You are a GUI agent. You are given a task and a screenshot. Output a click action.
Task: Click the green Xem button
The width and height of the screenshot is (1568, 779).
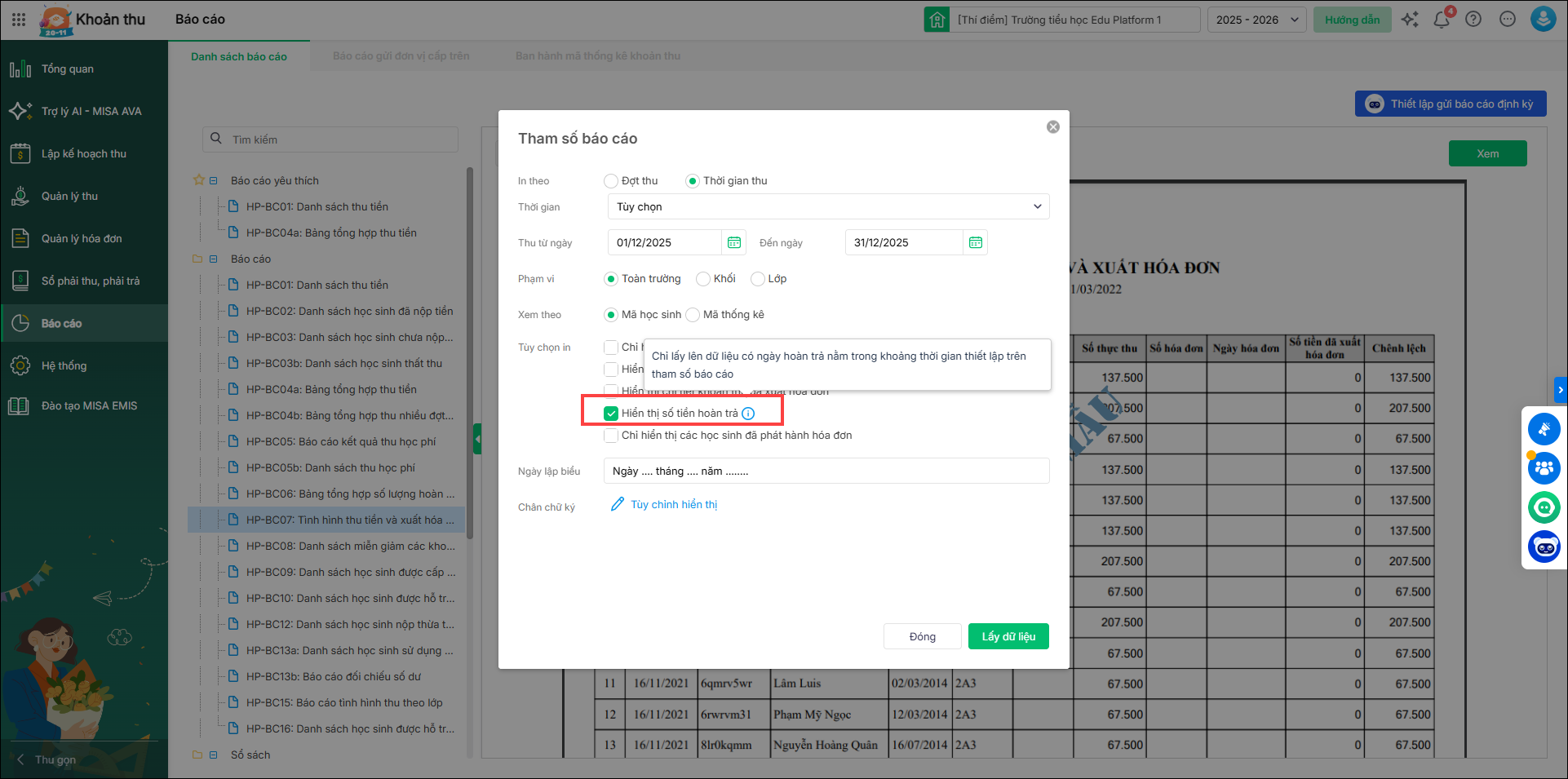(x=1488, y=153)
